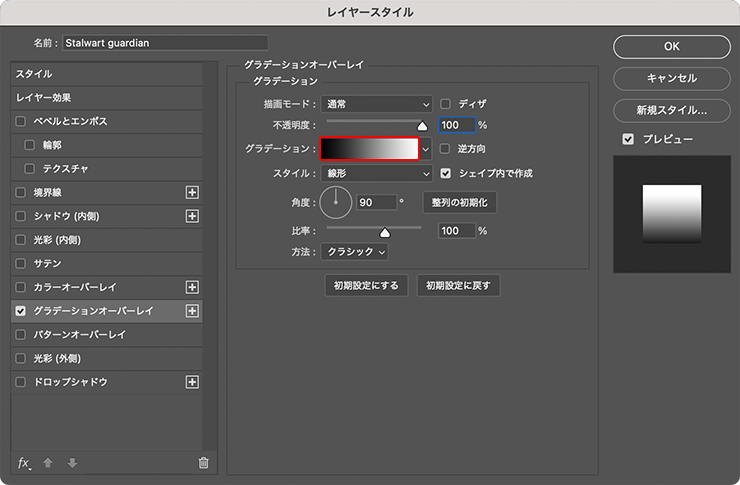Screen dimensions: 740x485
Task: Click the 整列の初期化 button
Action: point(459,202)
